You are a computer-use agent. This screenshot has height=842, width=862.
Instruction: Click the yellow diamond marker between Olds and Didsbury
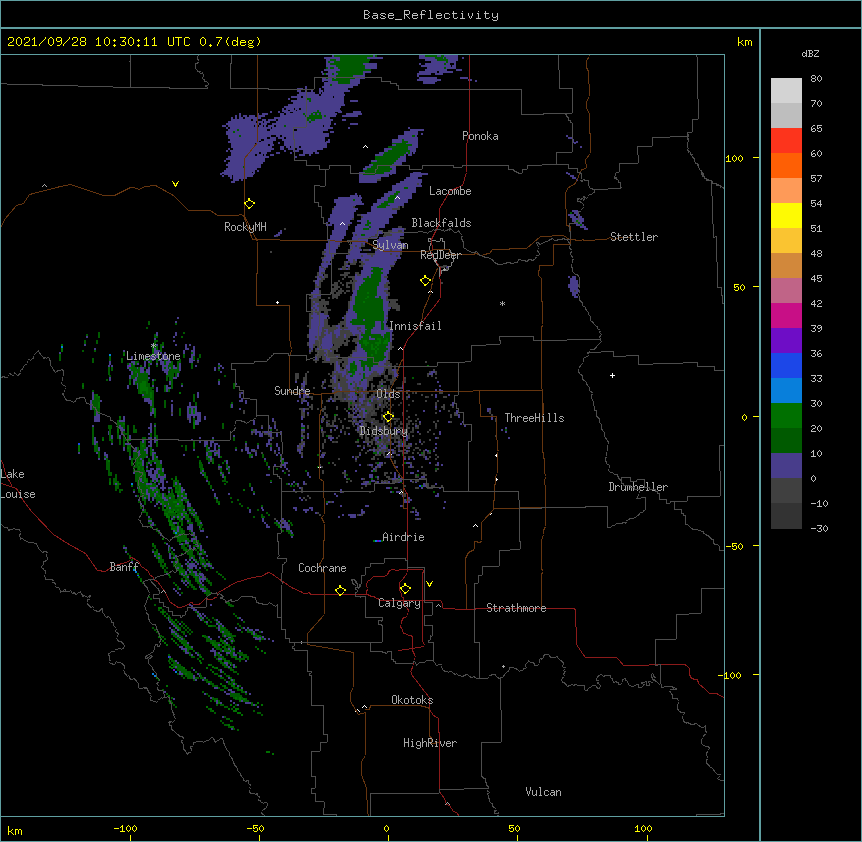point(388,417)
